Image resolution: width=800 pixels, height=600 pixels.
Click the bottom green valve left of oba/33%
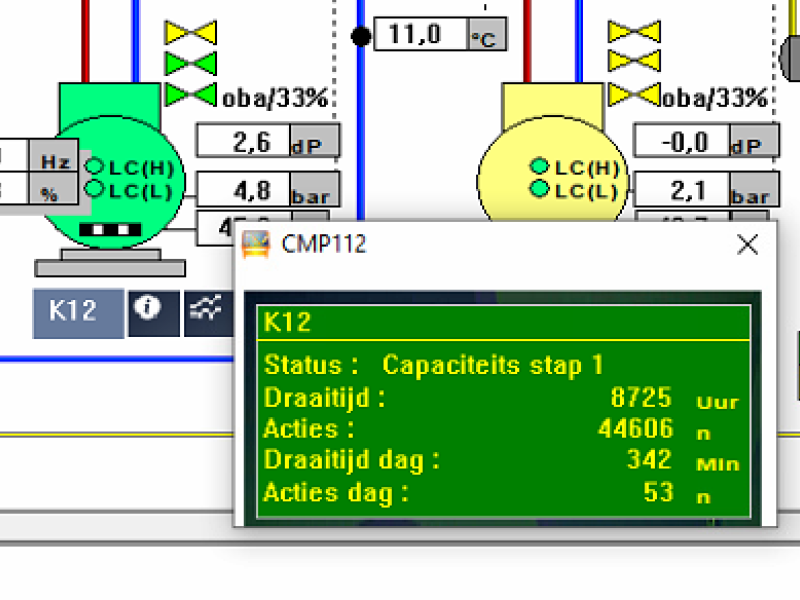click(190, 94)
